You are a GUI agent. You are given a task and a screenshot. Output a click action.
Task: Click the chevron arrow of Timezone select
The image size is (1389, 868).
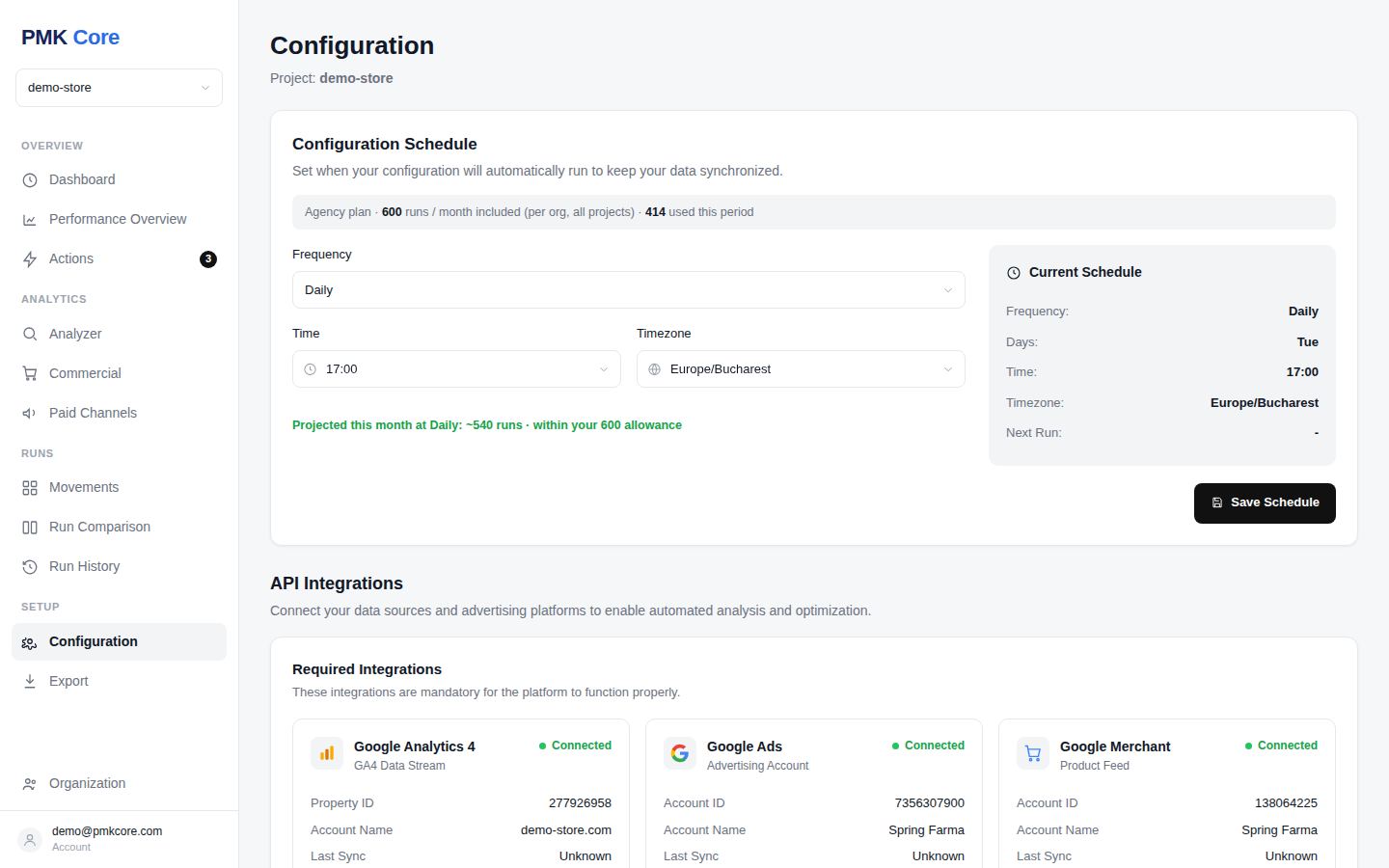pyautogui.click(x=948, y=369)
